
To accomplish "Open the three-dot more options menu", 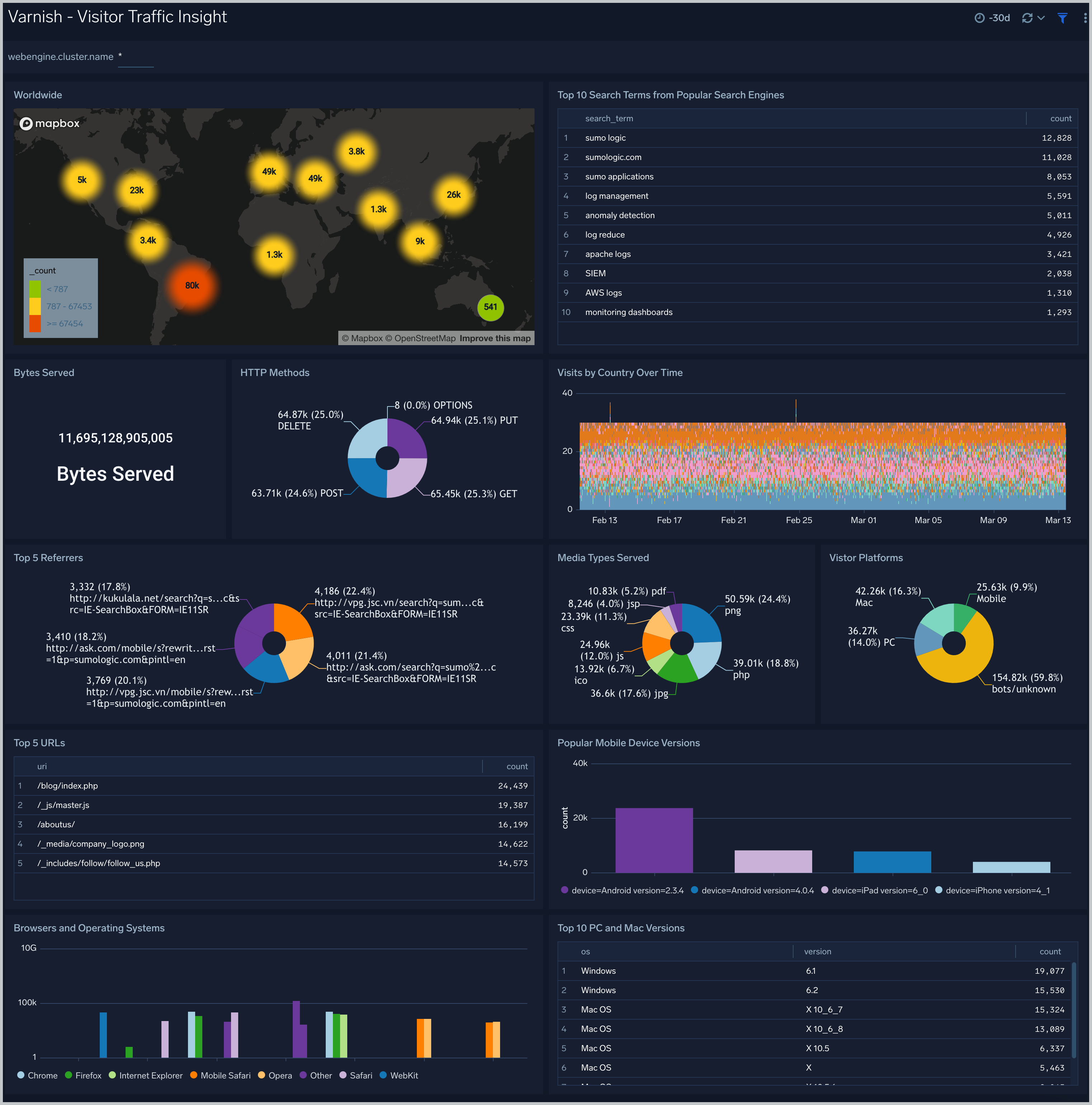I will (x=1084, y=18).
